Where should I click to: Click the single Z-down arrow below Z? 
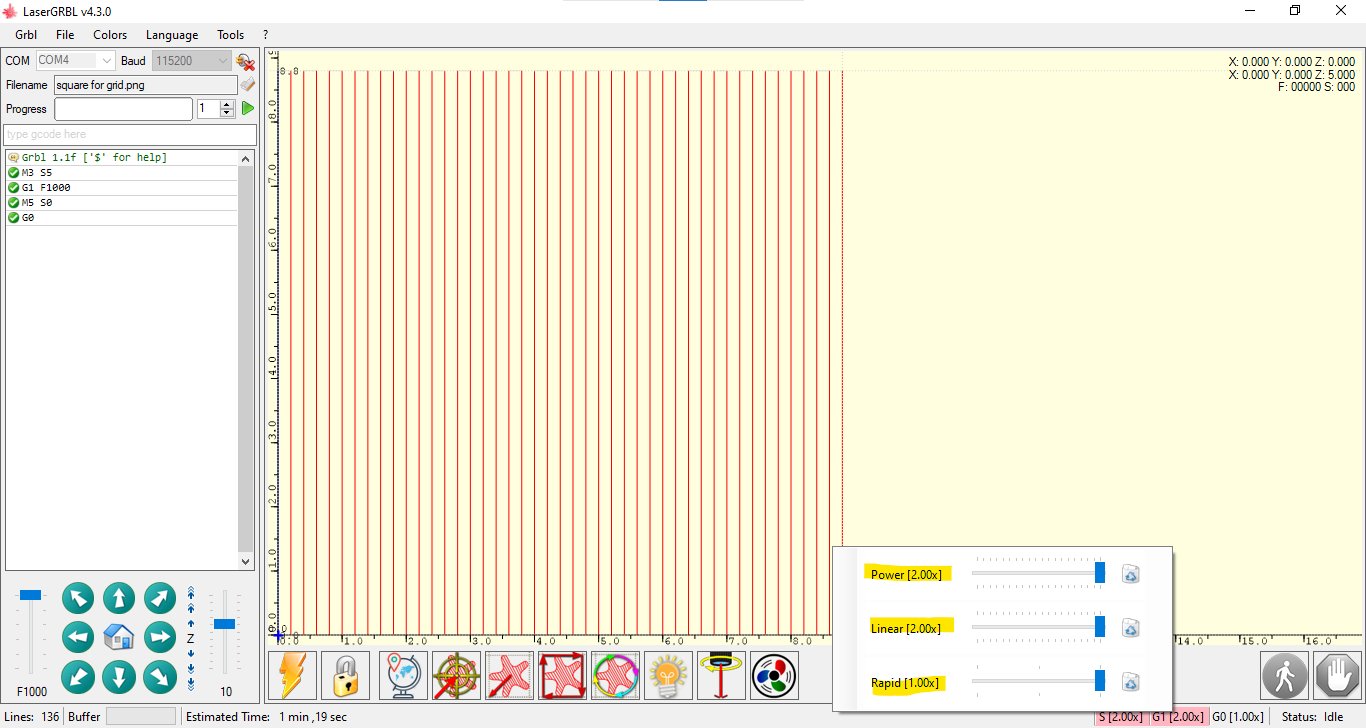coord(191,654)
